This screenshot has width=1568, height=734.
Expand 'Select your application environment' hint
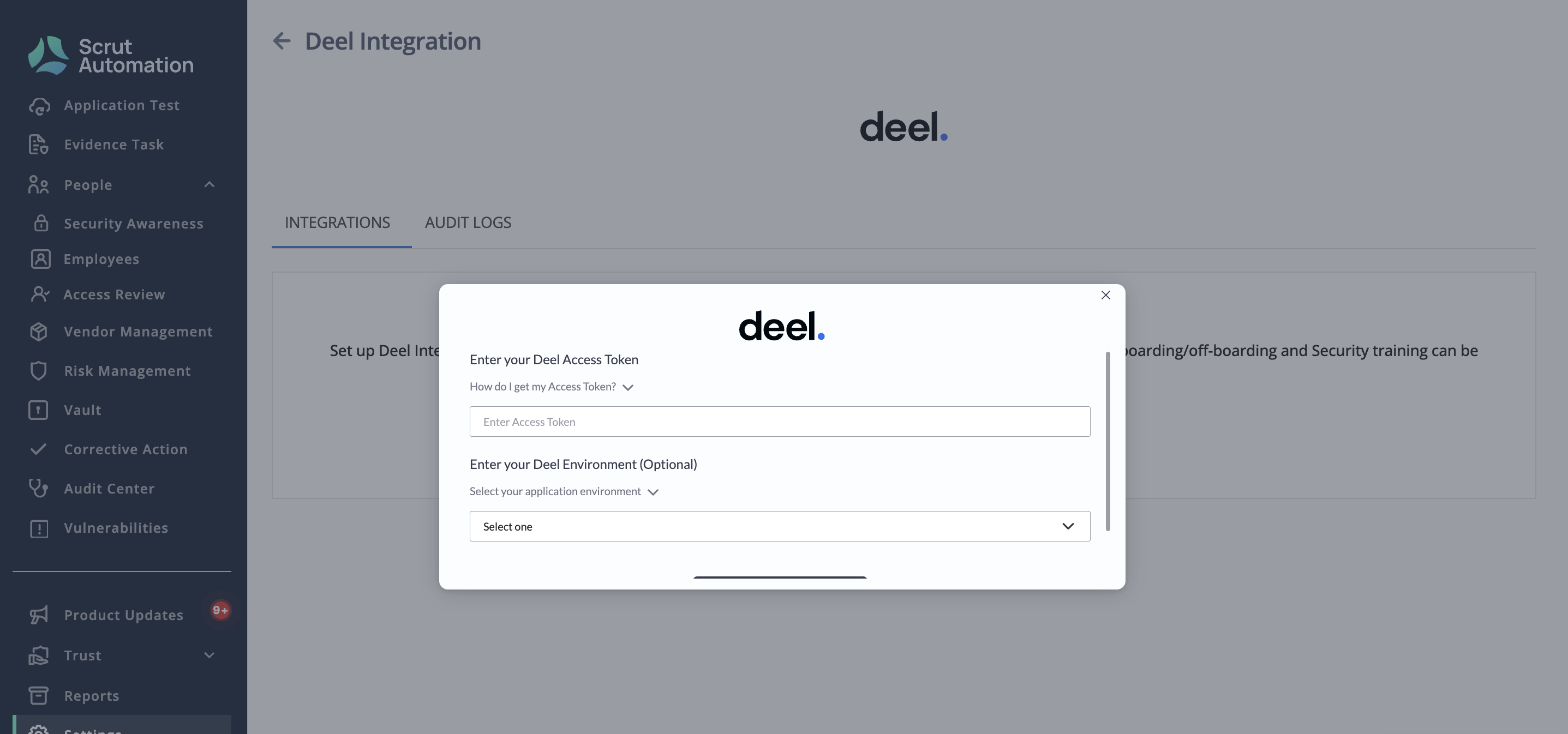564,492
